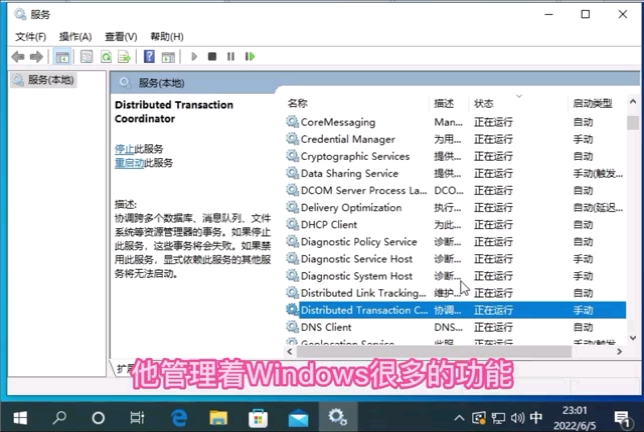
Task: Open Mail app from taskbar
Action: pyautogui.click(x=299, y=418)
